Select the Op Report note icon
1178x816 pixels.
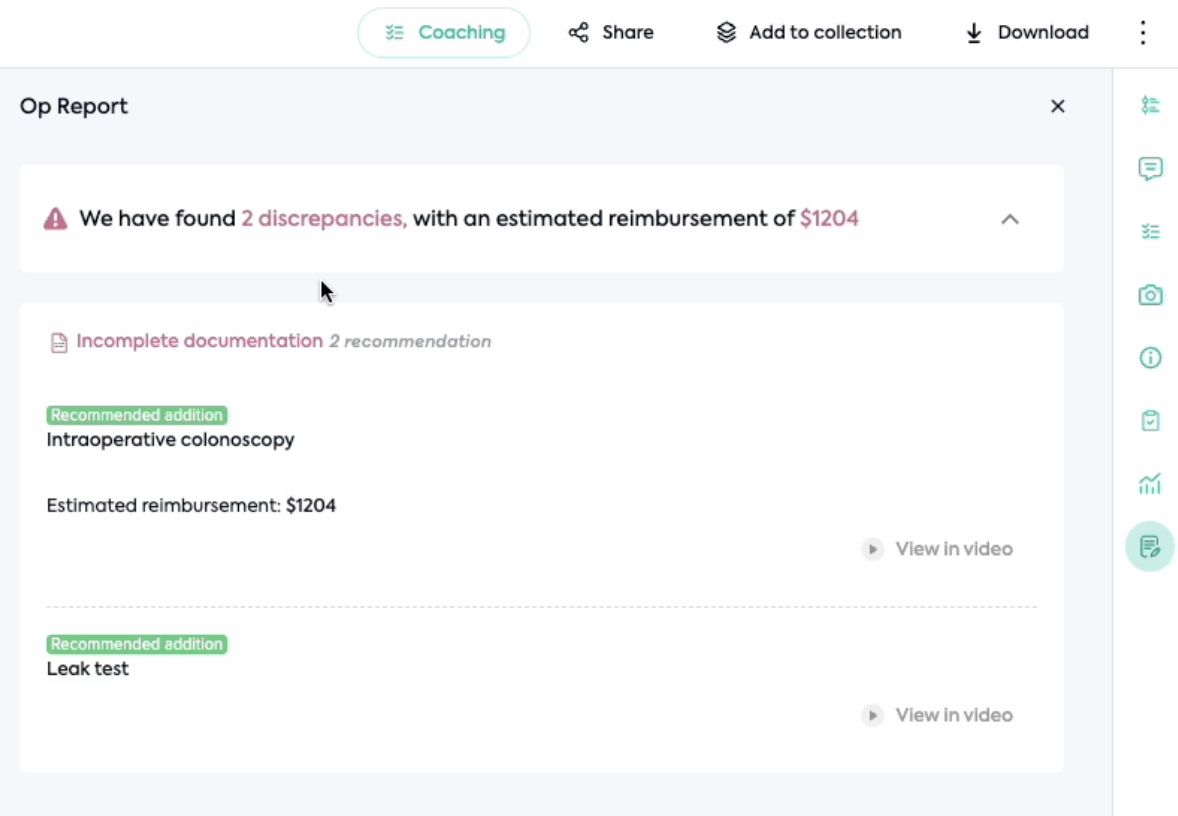click(x=1150, y=547)
